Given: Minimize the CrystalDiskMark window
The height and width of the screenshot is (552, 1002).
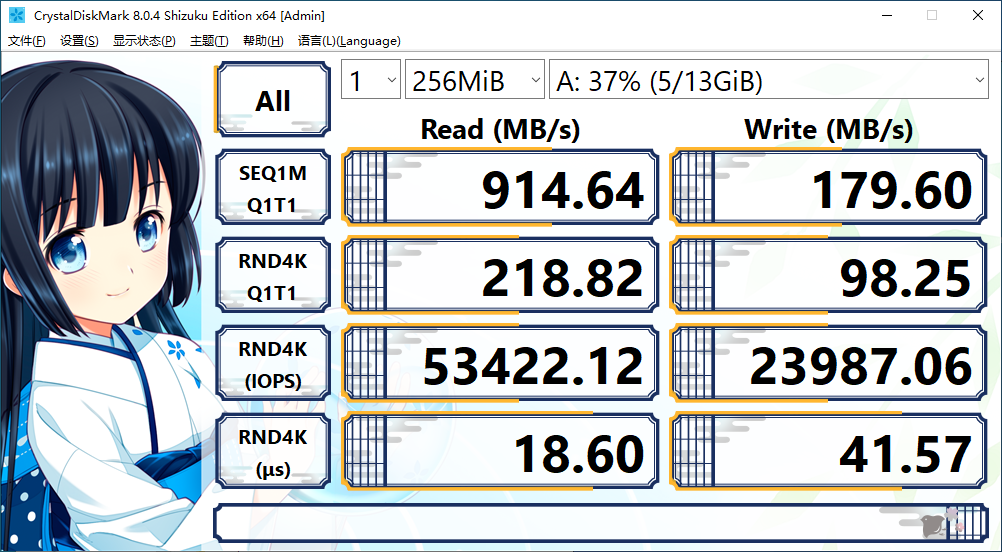Looking at the screenshot, I should [886, 15].
